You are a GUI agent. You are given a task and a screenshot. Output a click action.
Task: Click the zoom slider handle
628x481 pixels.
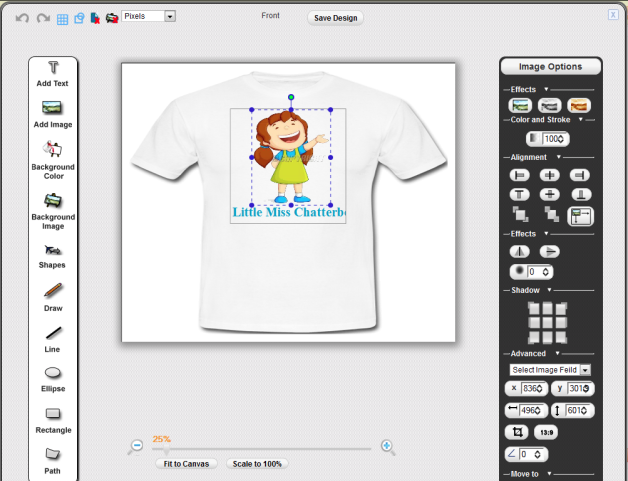pyautogui.click(x=165, y=450)
